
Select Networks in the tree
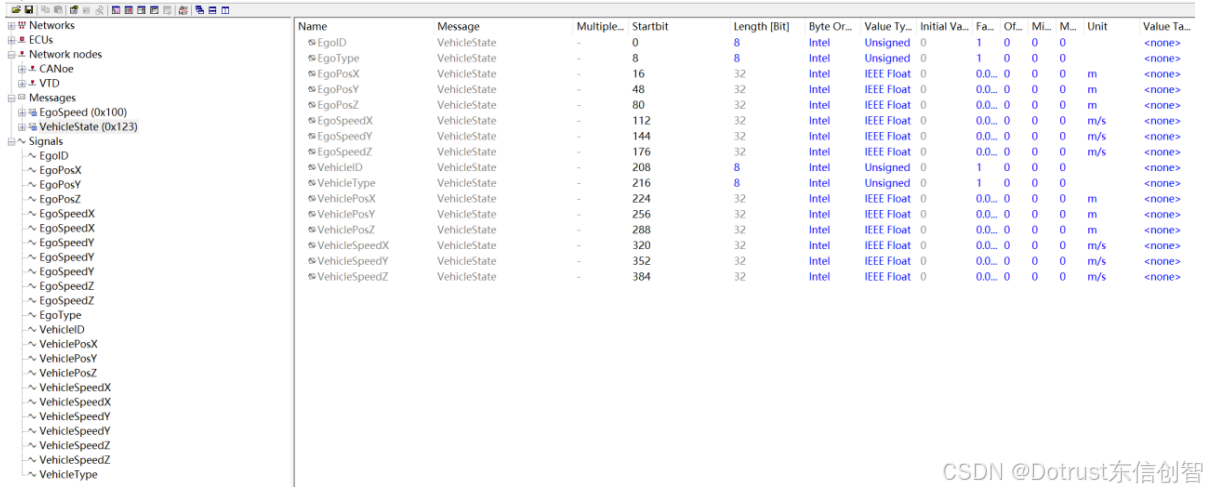tap(51, 26)
